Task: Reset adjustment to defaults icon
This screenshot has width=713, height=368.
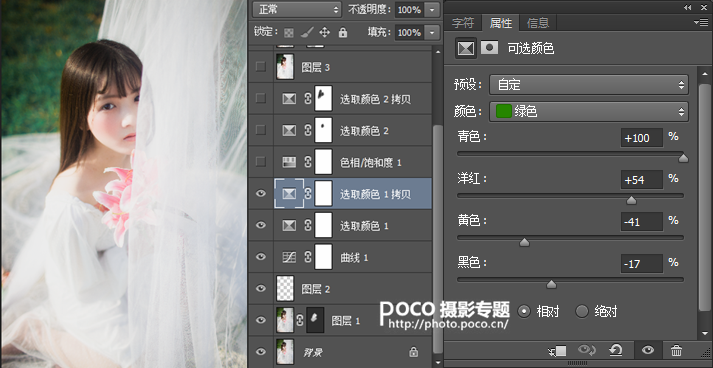Action: 615,350
